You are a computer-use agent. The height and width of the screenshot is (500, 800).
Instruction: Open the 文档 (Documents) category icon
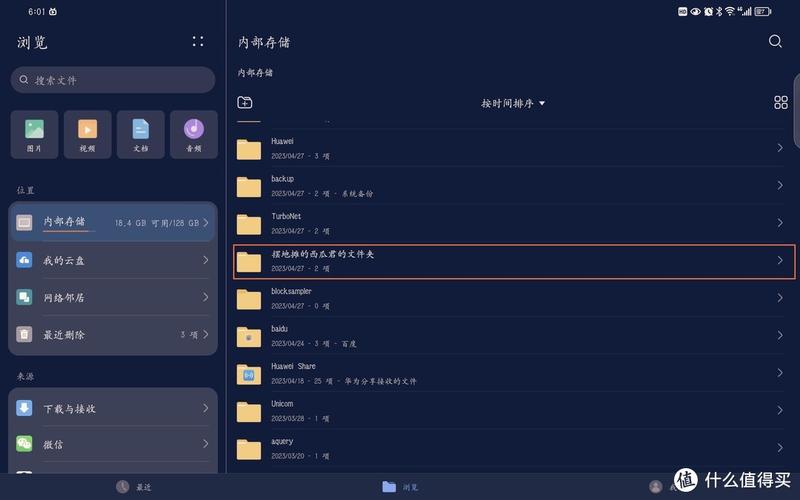point(141,134)
